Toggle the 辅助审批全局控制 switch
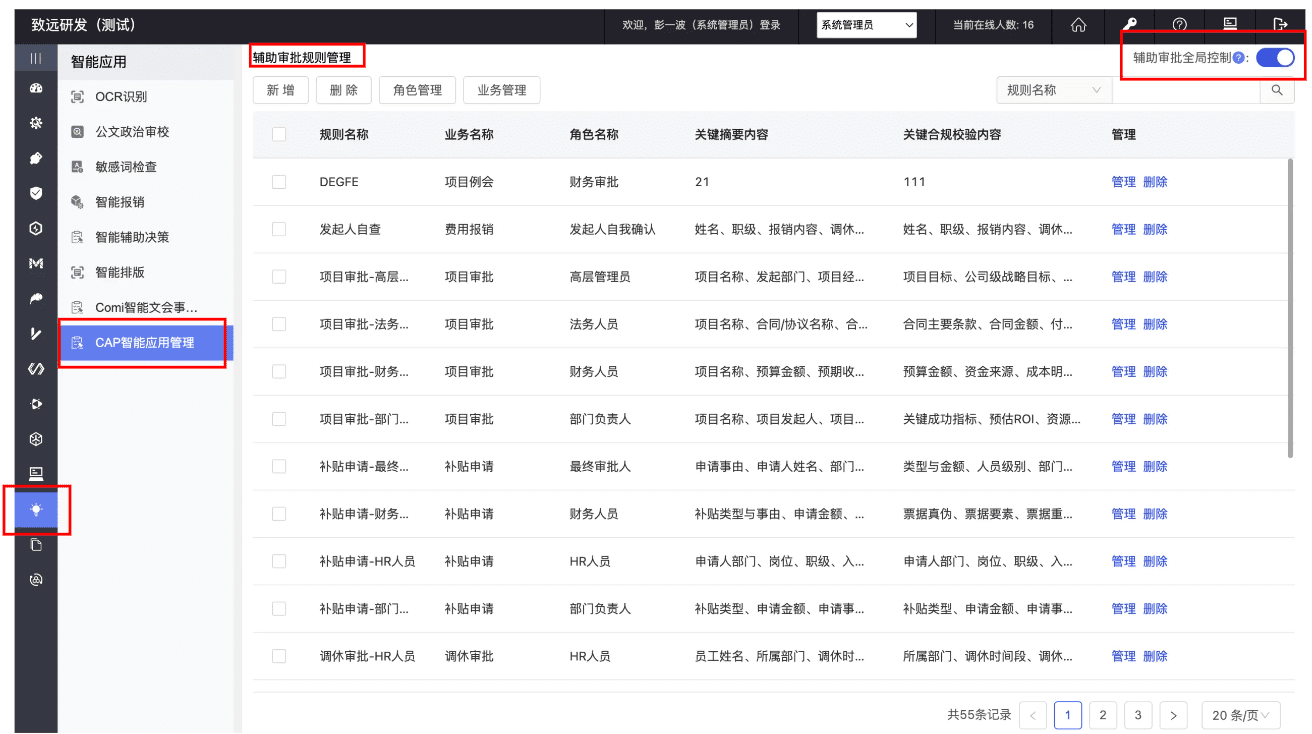 1275,58
